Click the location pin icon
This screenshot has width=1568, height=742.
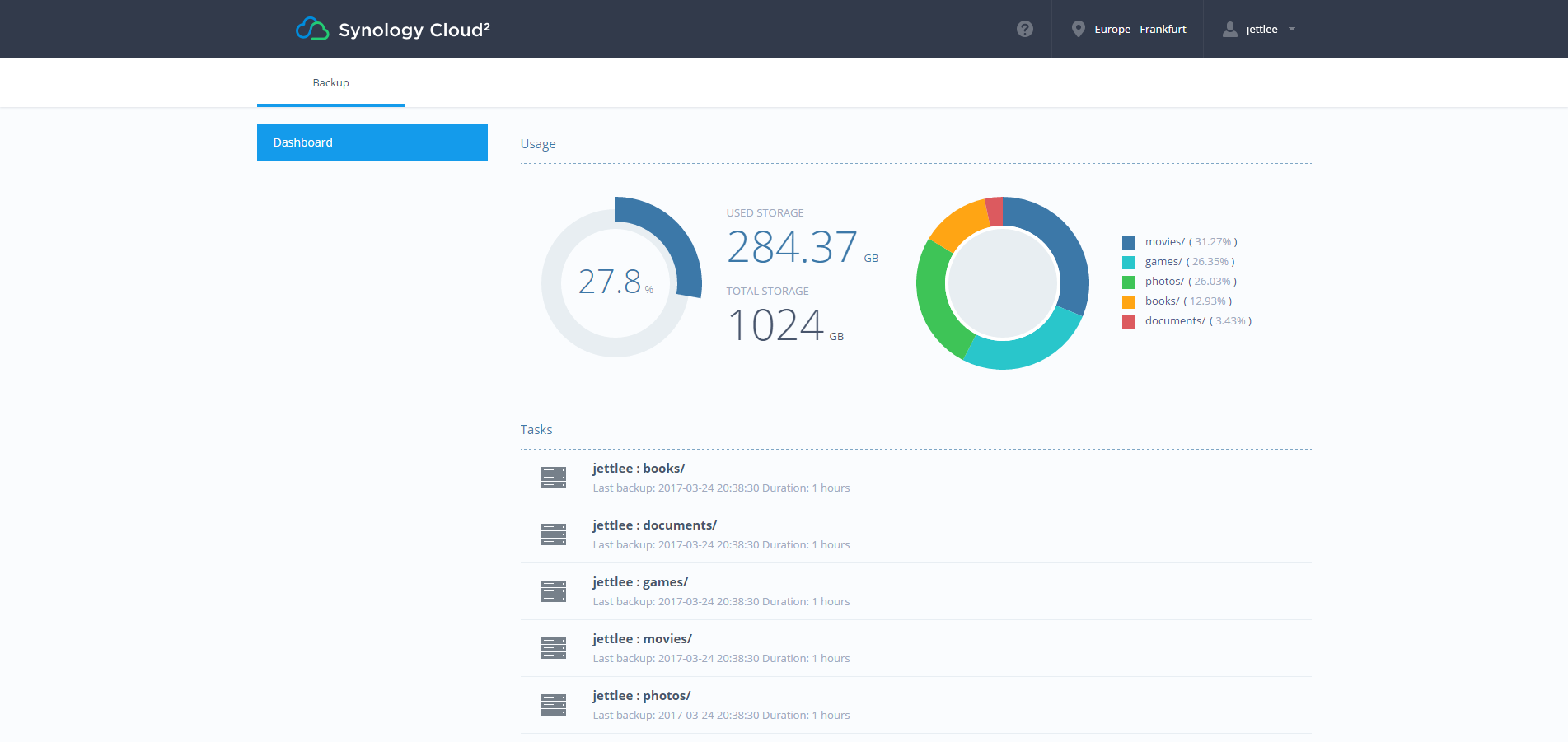(1078, 29)
